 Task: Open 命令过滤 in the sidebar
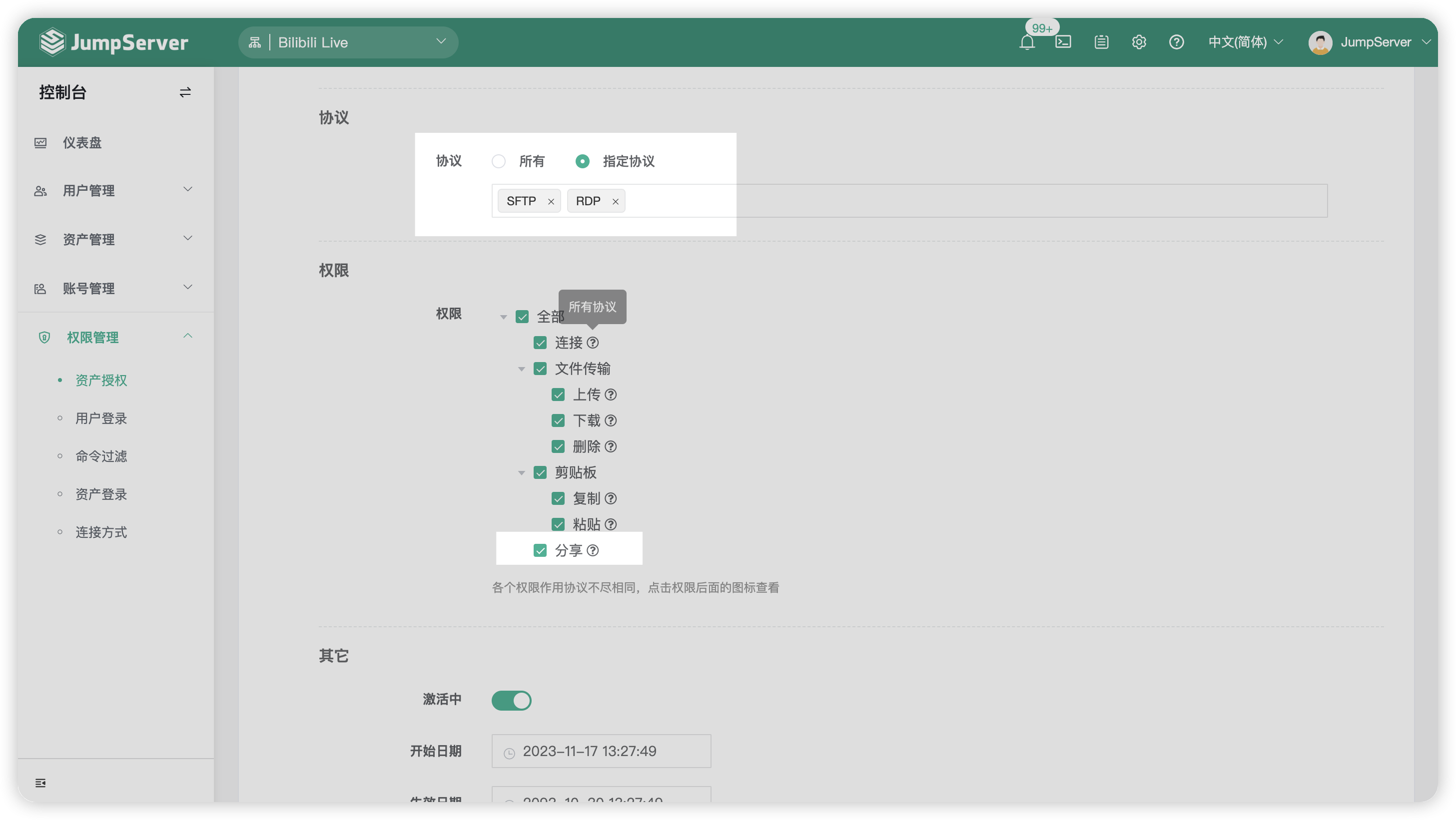101,456
